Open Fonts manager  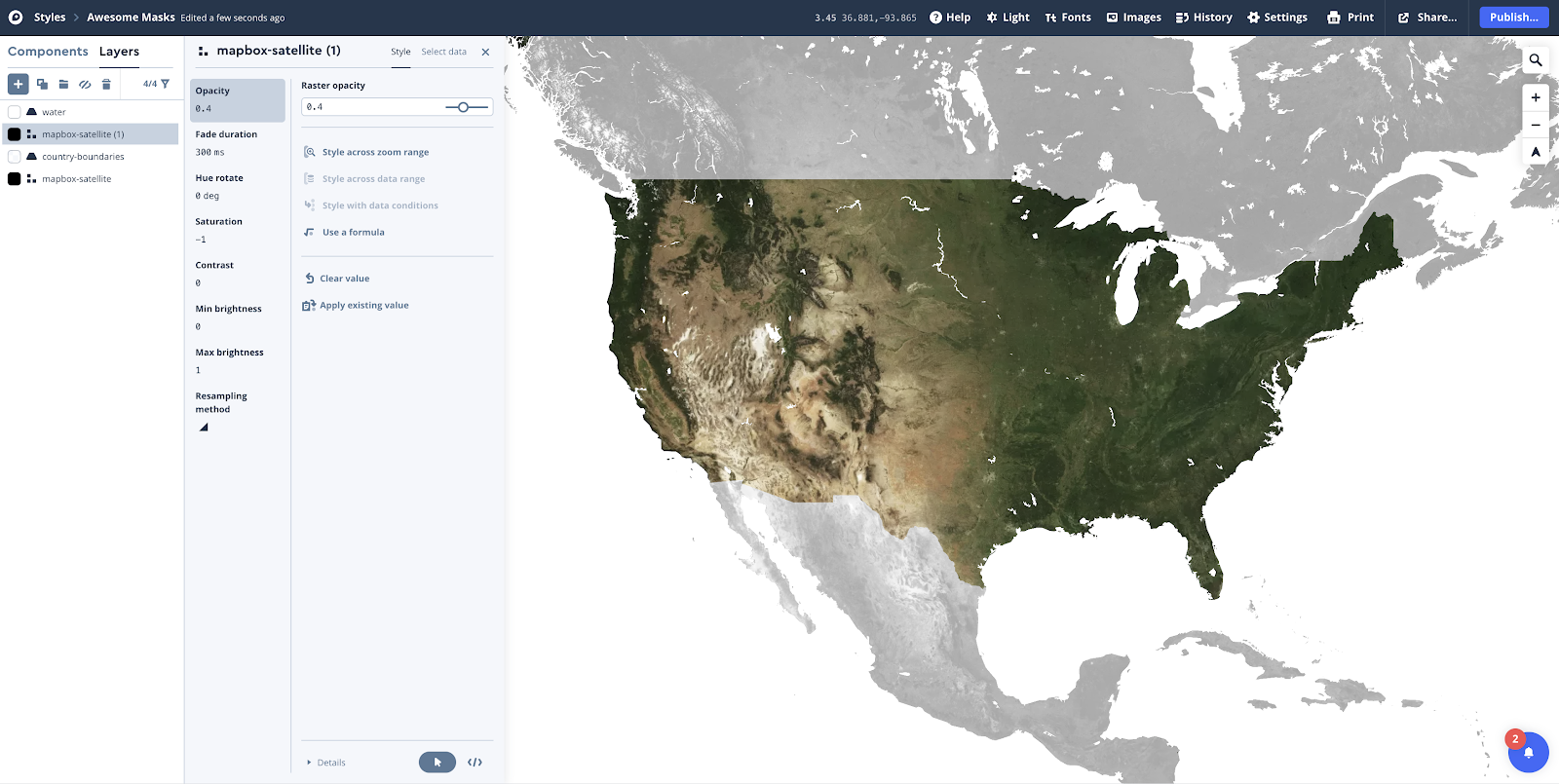pos(1068,18)
